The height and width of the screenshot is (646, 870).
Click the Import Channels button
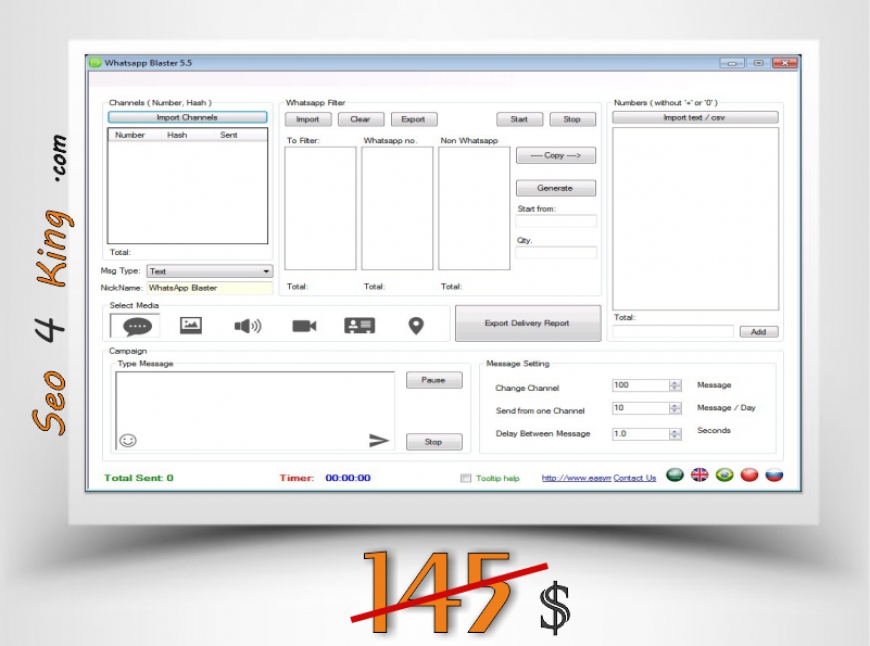[x=188, y=118]
